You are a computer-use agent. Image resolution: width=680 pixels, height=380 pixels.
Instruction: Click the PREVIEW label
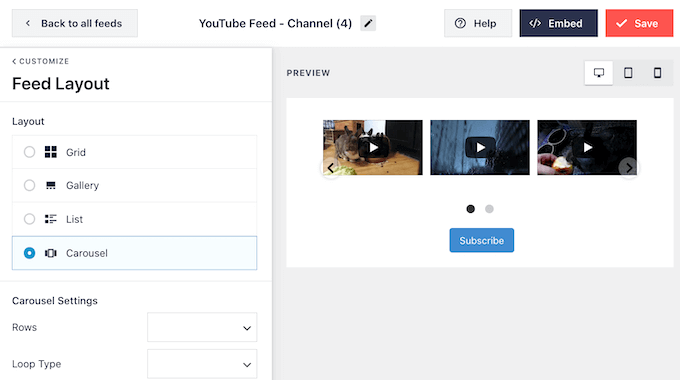pyautogui.click(x=308, y=73)
